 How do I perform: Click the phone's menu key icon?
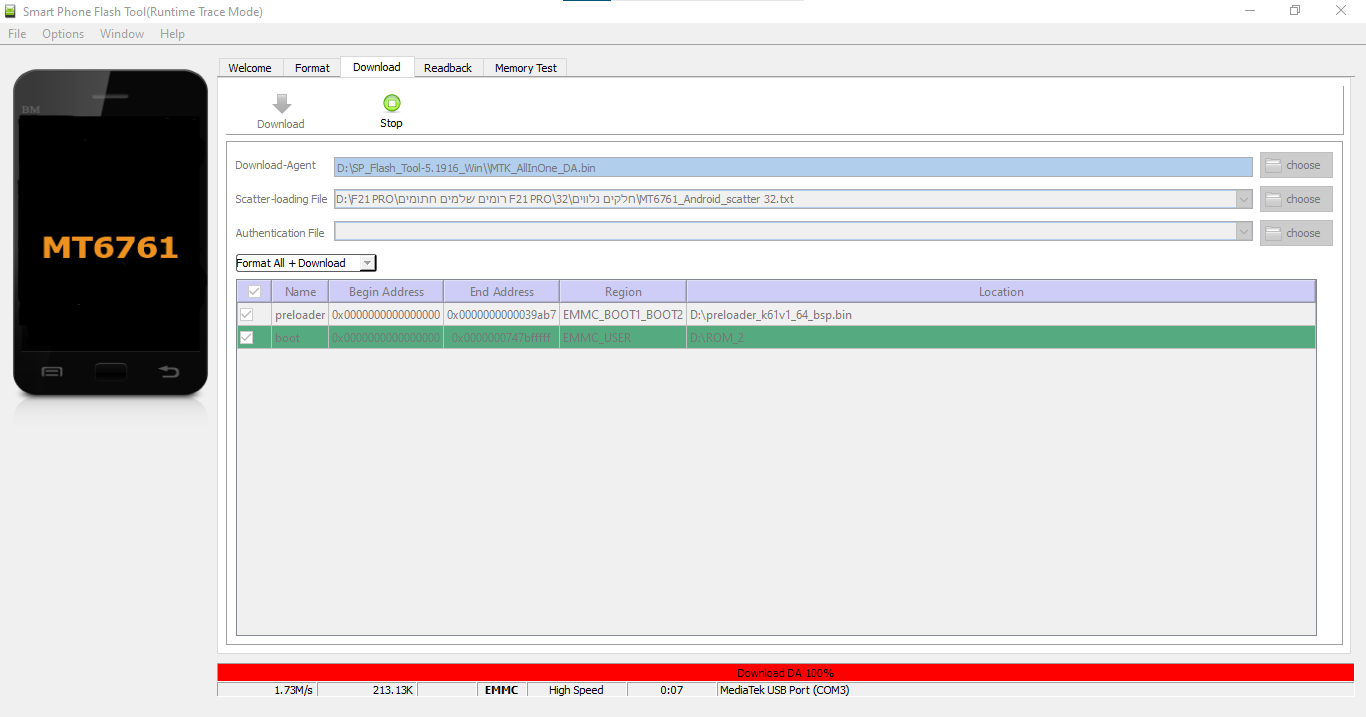pyautogui.click(x=52, y=372)
